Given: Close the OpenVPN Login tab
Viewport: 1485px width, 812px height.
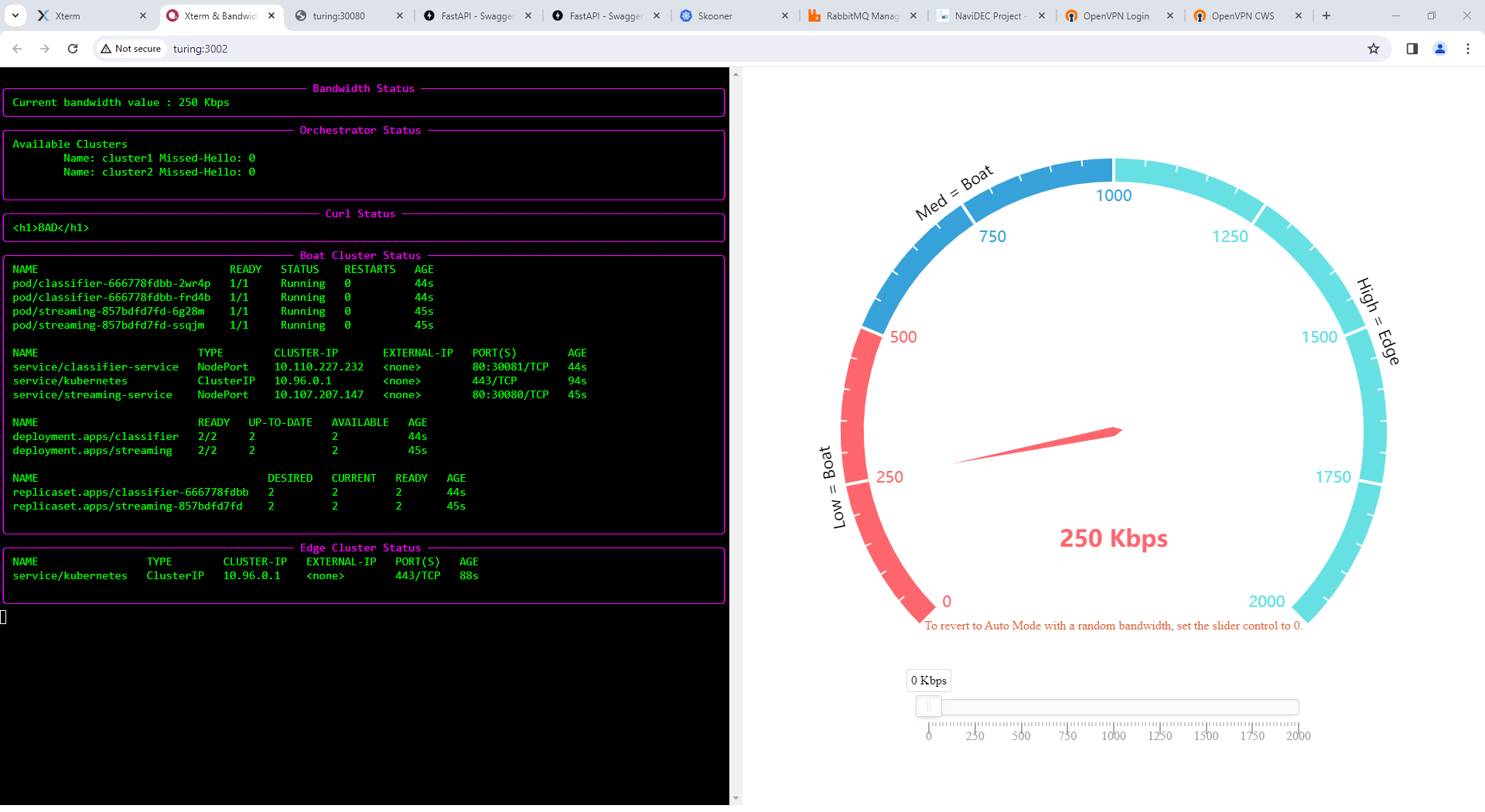Looking at the screenshot, I should click(x=1170, y=15).
